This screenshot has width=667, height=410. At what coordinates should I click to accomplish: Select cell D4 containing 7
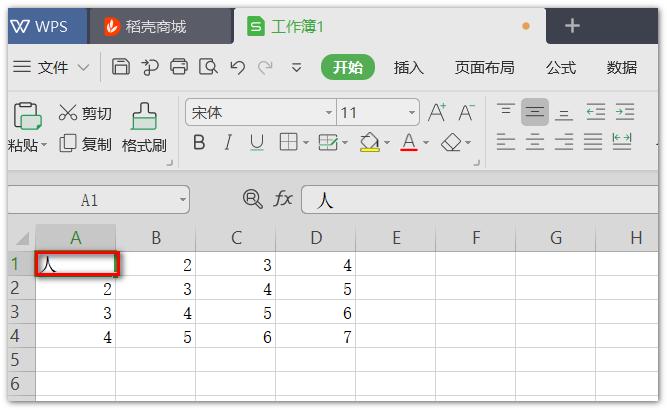(x=315, y=336)
